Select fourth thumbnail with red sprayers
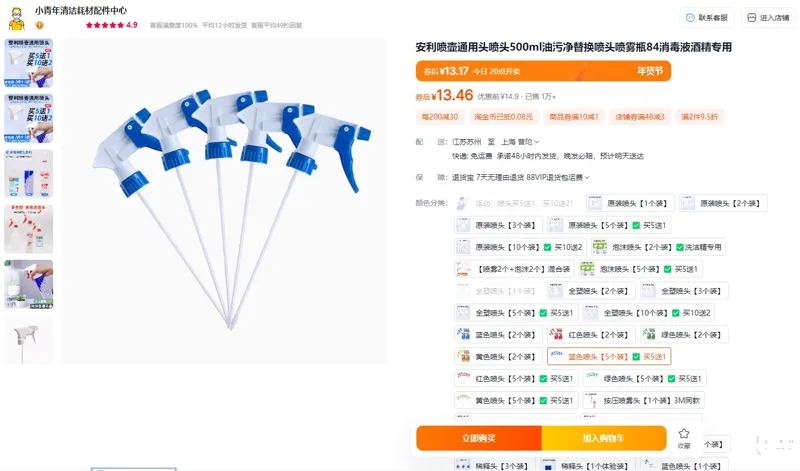 point(29,229)
